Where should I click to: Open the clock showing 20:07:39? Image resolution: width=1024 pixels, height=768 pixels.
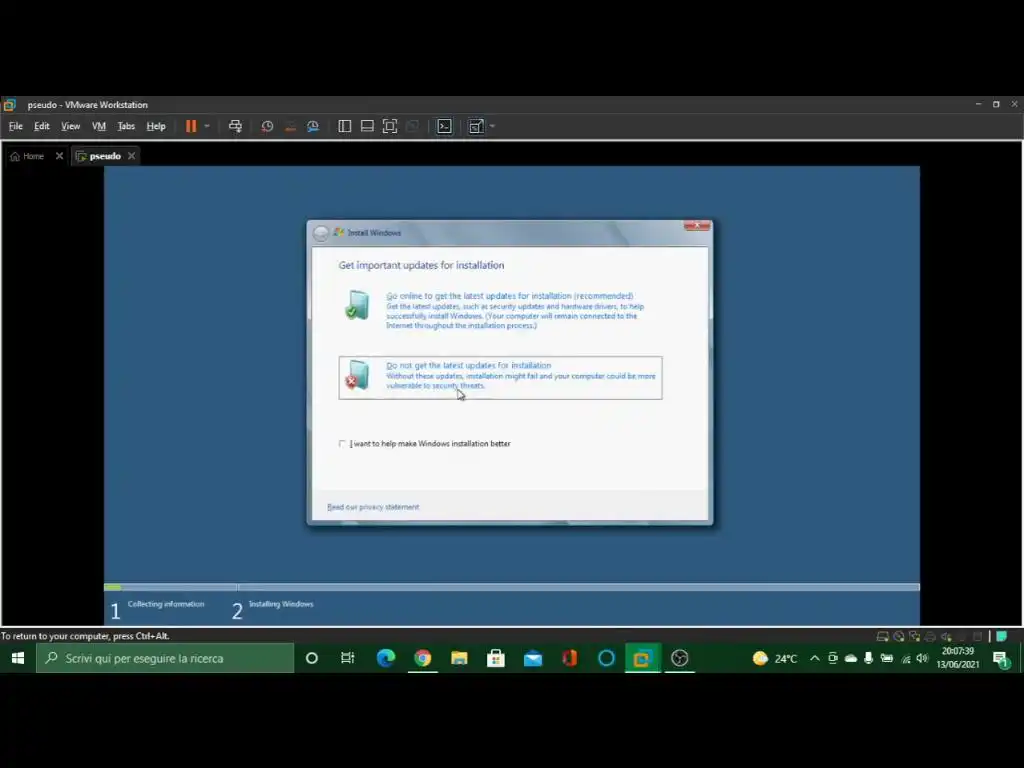pyautogui.click(x=958, y=658)
